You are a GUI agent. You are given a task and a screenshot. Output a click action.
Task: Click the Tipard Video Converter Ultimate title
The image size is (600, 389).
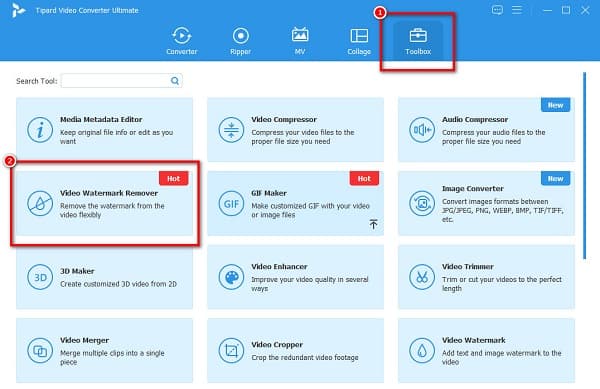[87, 10]
